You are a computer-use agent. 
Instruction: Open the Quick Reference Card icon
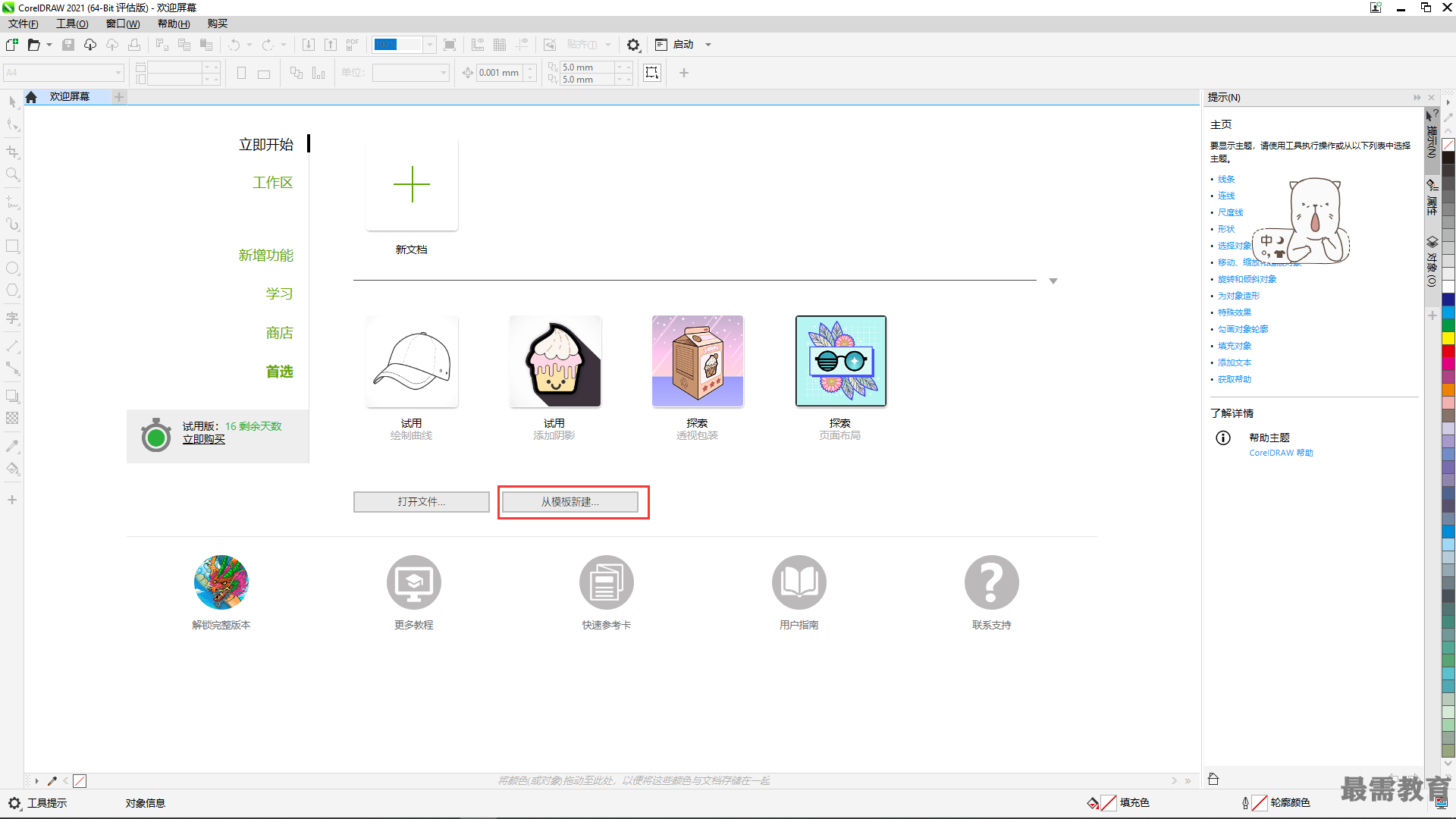[x=607, y=582]
